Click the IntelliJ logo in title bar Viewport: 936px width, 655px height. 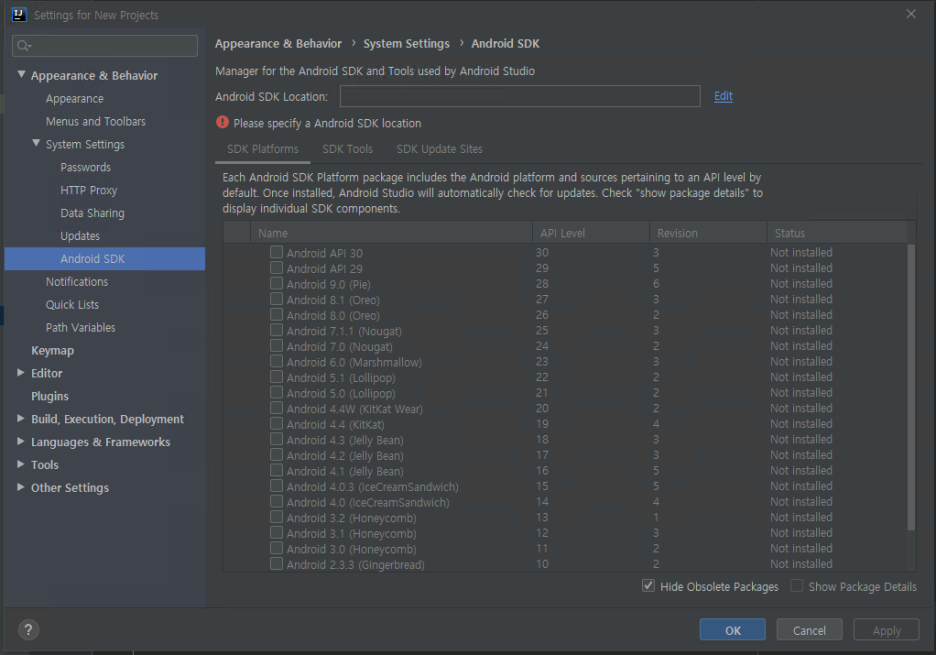[x=19, y=14]
